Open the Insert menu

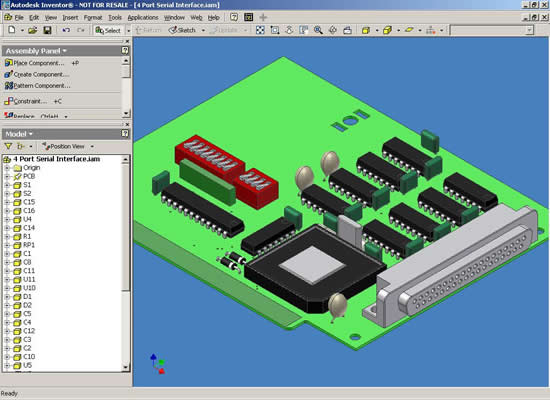pos(70,17)
